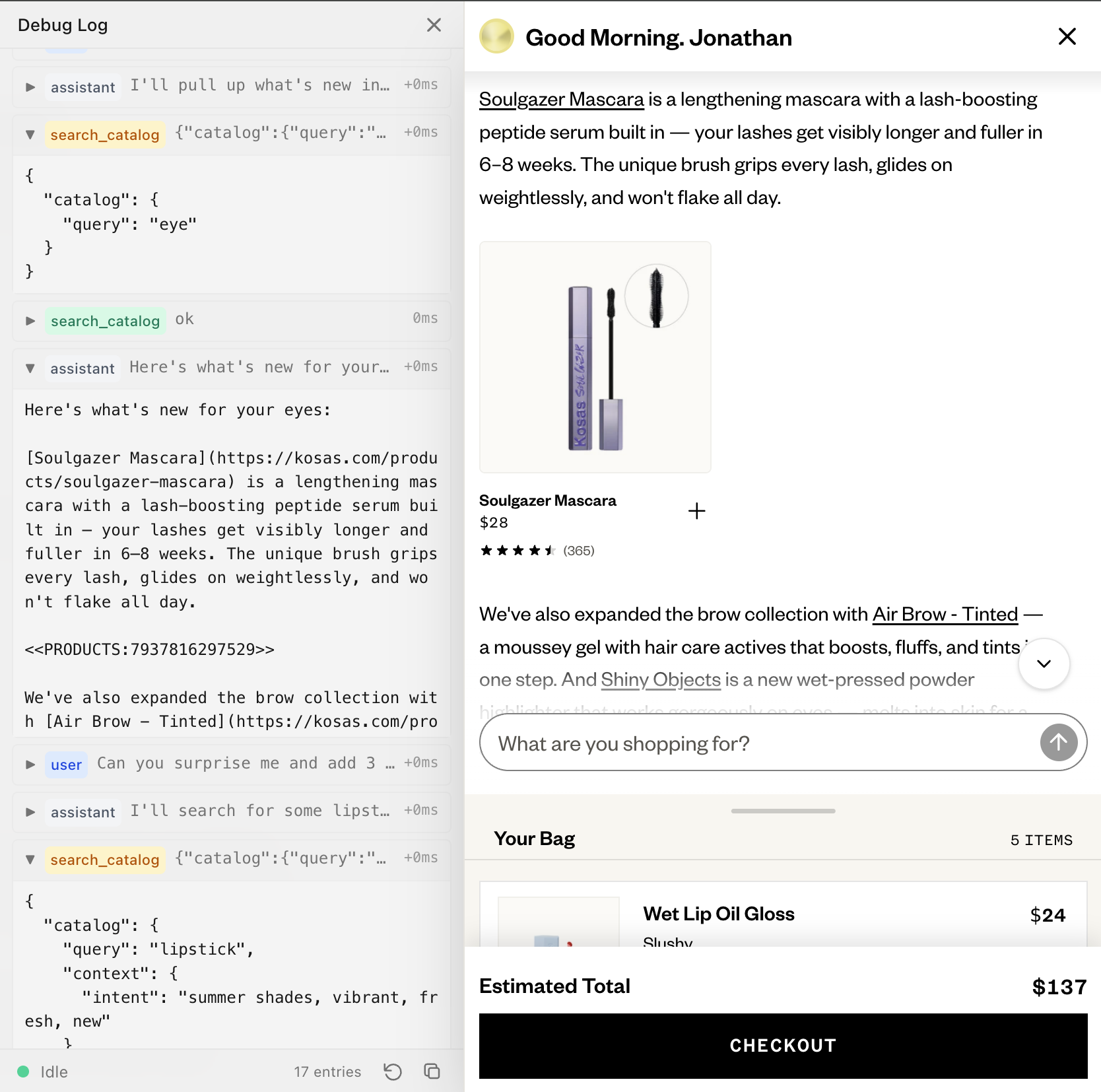This screenshot has width=1101, height=1092.
Task: Open the Air Brow - Tinted link
Action: coord(945,614)
